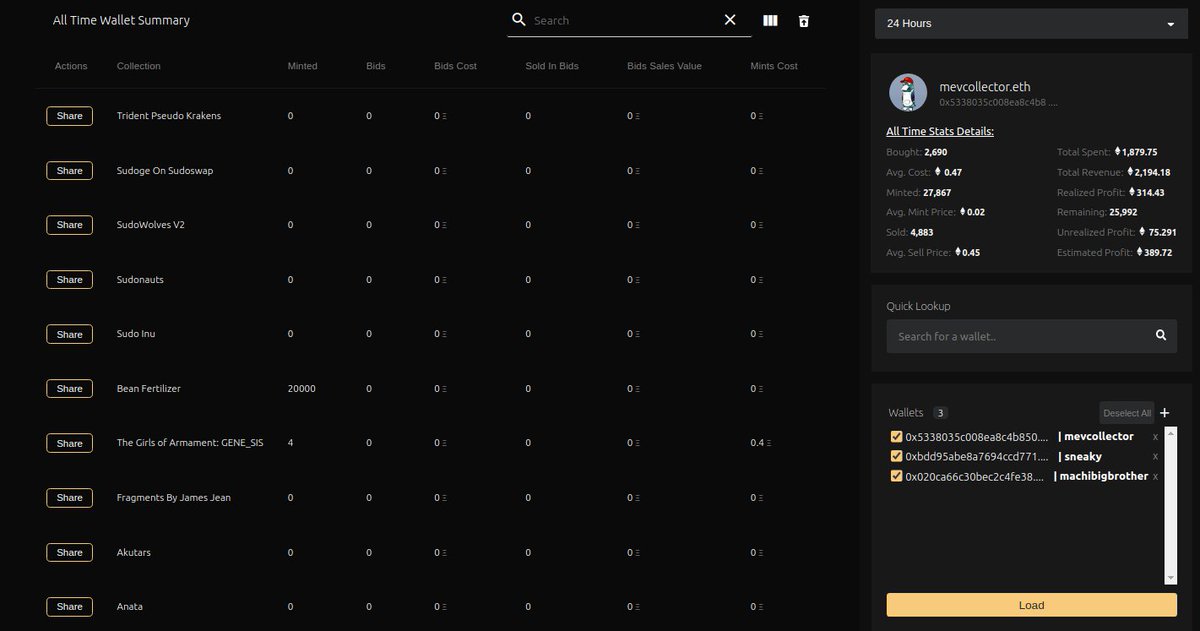The width and height of the screenshot is (1200, 631).
Task: Open the 24 Hours time range dropdown
Action: [x=1031, y=24]
